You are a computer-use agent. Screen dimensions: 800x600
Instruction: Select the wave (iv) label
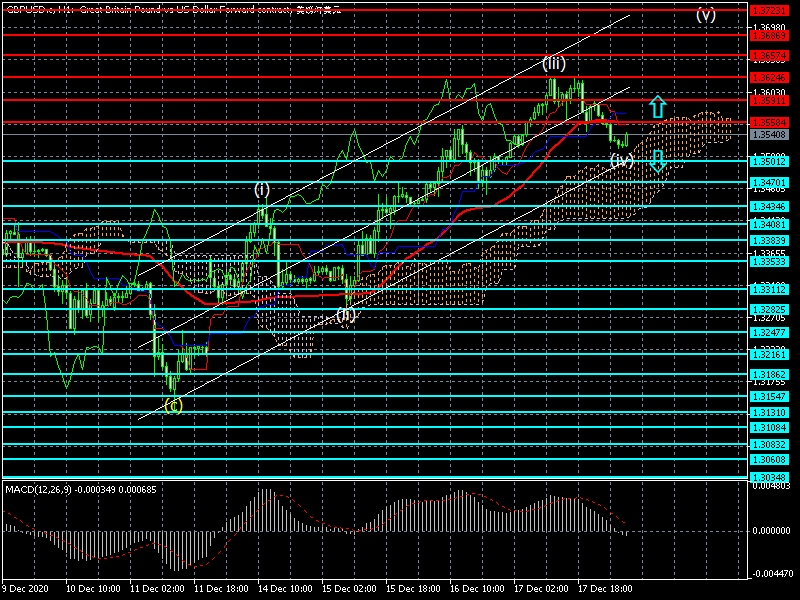622,159
